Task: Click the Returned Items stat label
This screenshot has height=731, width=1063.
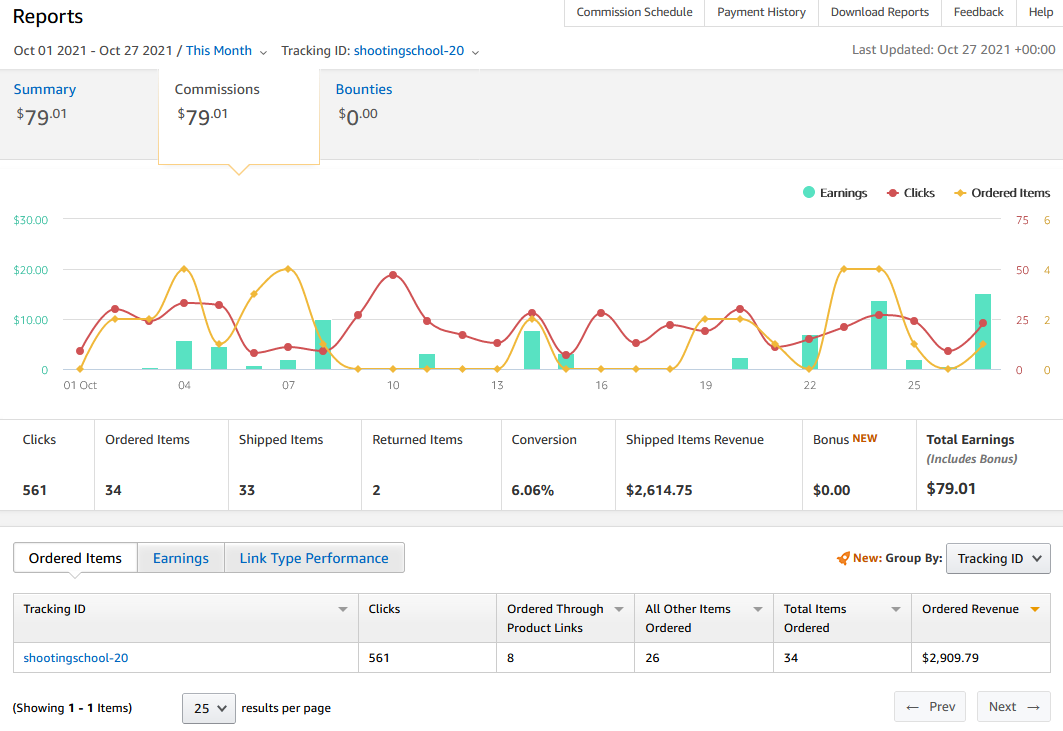Action: pyautogui.click(x=418, y=439)
